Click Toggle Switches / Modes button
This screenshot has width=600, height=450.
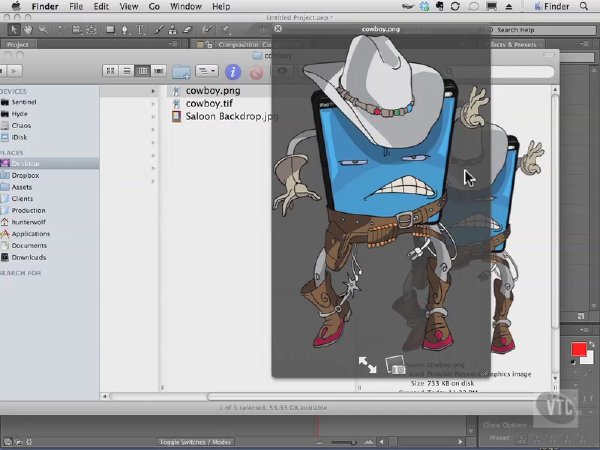pyautogui.click(x=195, y=442)
